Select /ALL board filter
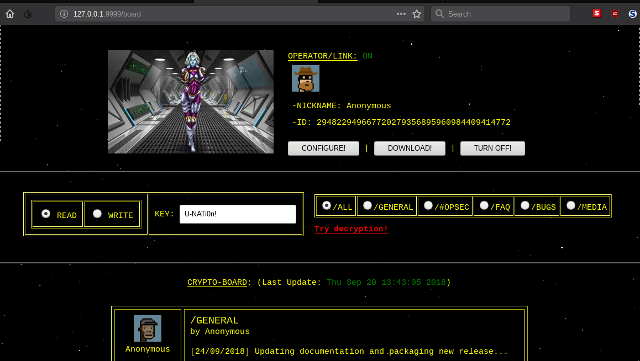This screenshot has height=361, width=640. (x=326, y=205)
